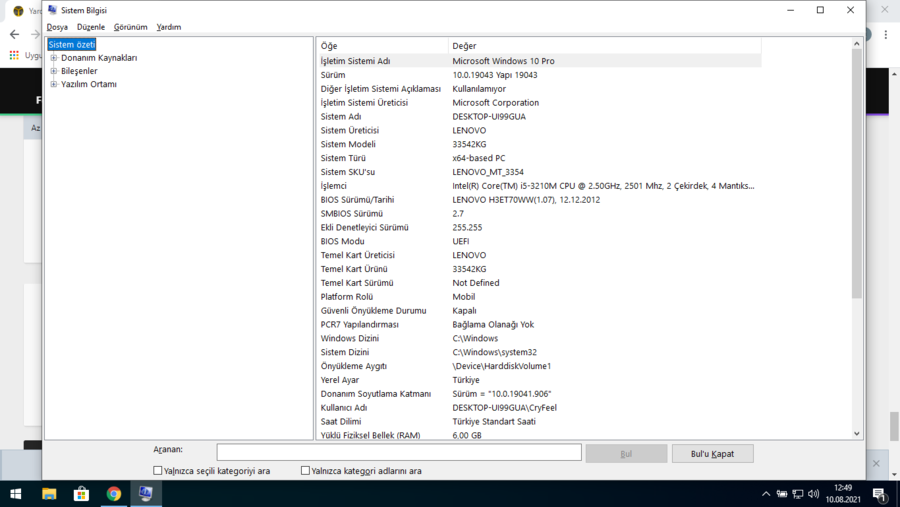The width and height of the screenshot is (900, 507).
Task: Click the details list scroll up arrow
Action: 856,44
